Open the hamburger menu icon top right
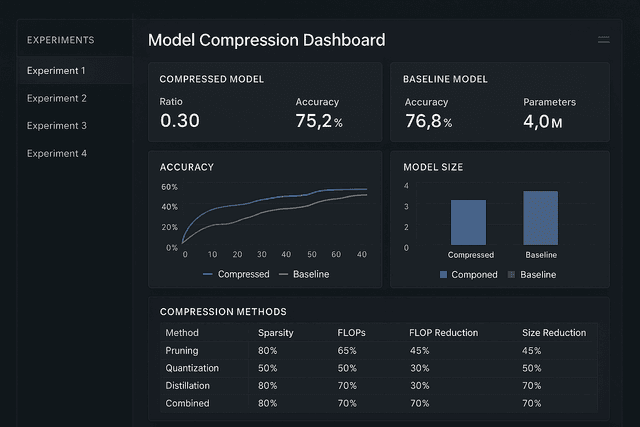Image resolution: width=640 pixels, height=427 pixels. (x=604, y=40)
